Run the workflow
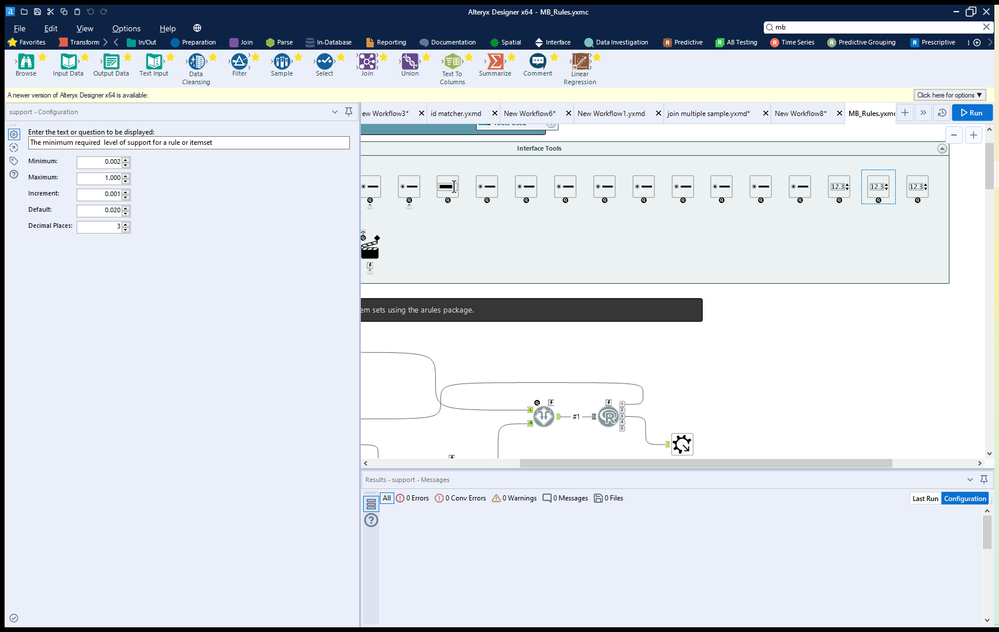 tap(972, 113)
